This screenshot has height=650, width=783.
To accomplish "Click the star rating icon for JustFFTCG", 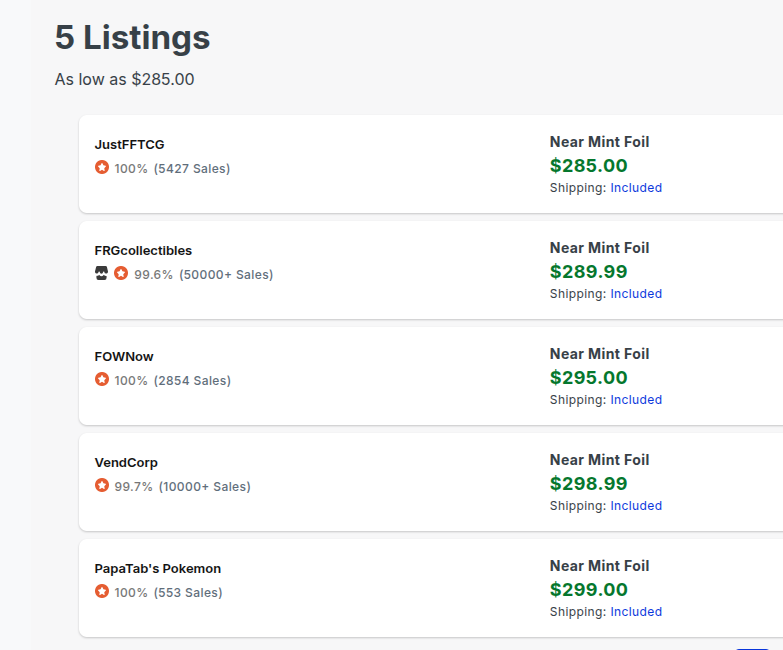I will 102,167.
